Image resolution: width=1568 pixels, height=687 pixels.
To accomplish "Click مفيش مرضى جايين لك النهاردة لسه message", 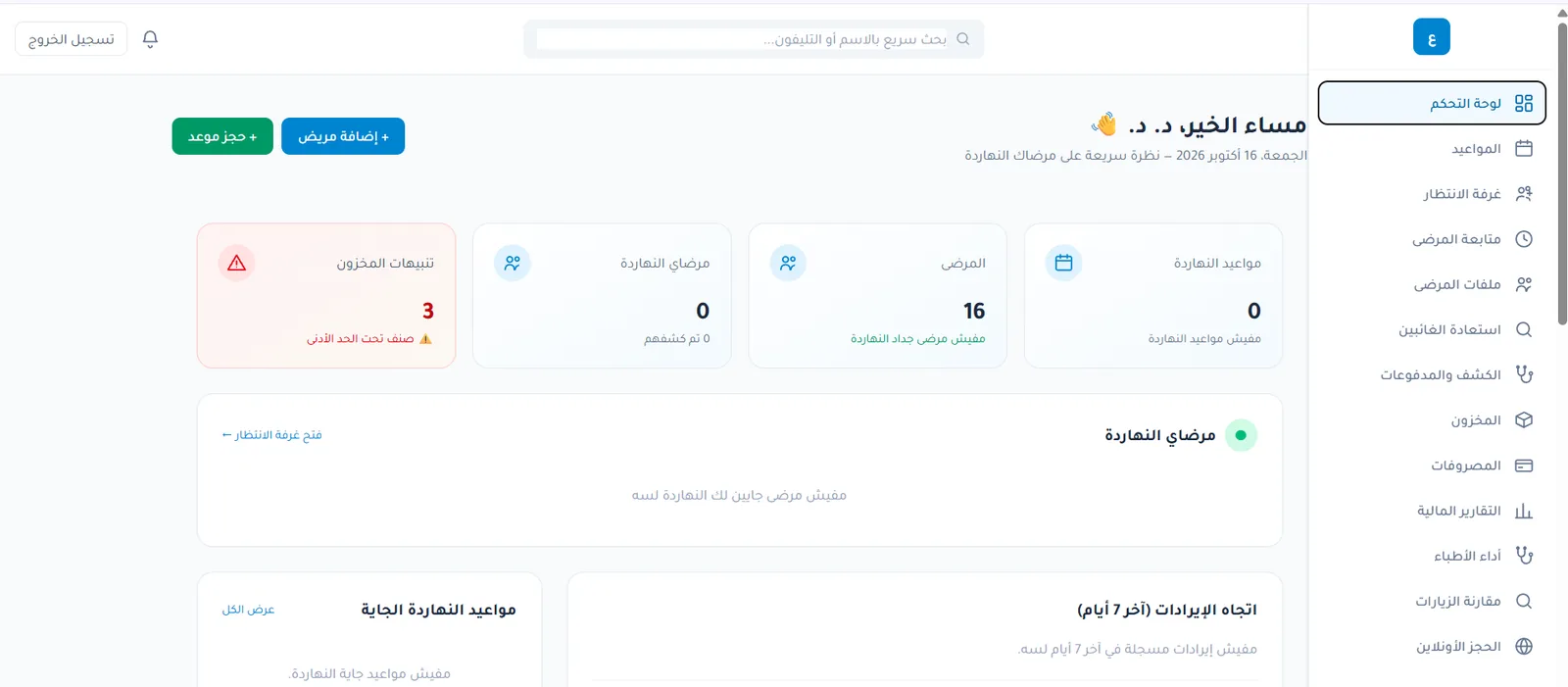I will coord(739,496).
